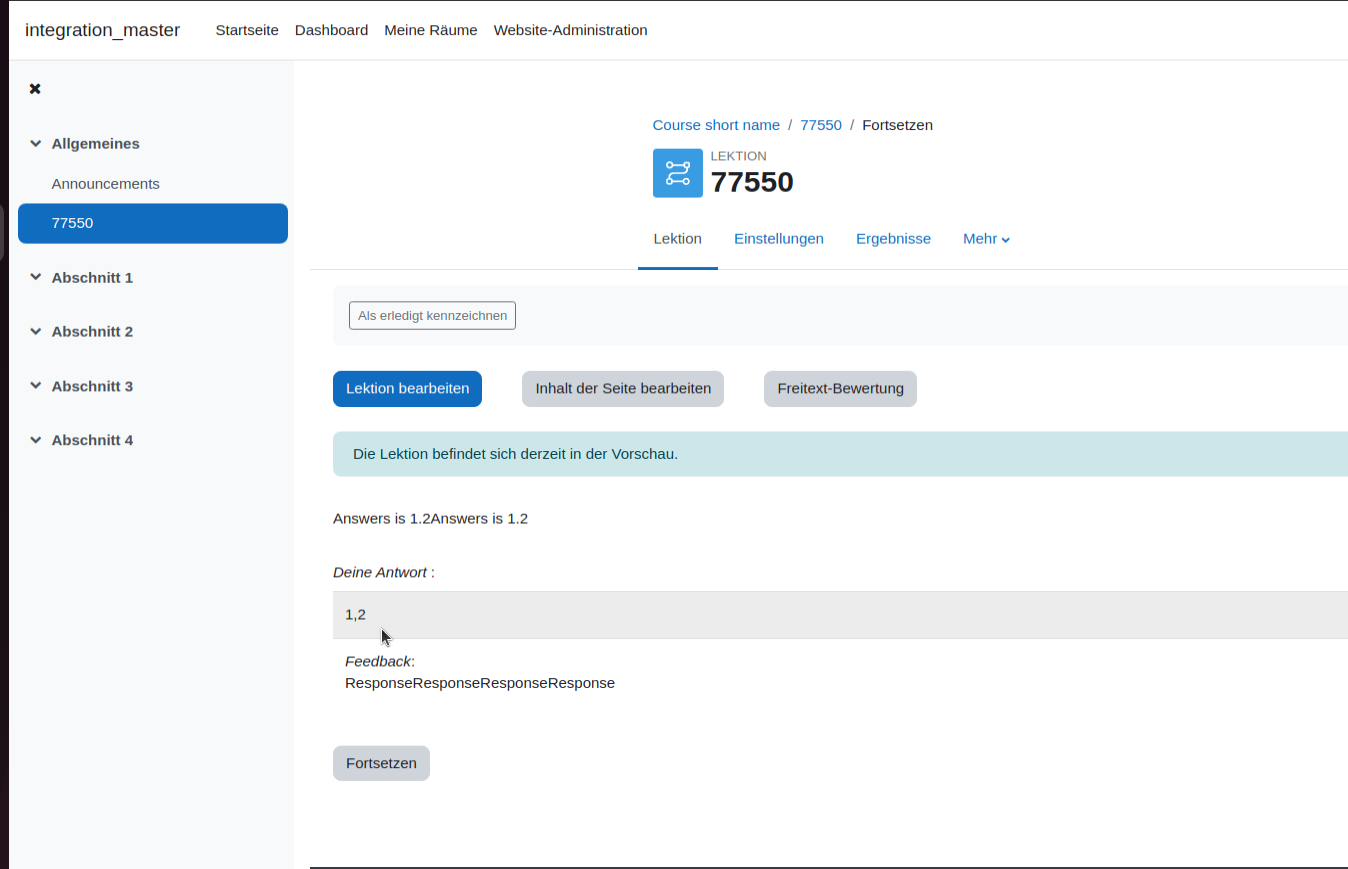This screenshot has height=869, width=1348.
Task: Click the submitted answer '1,2' row
Action: [x=840, y=615]
